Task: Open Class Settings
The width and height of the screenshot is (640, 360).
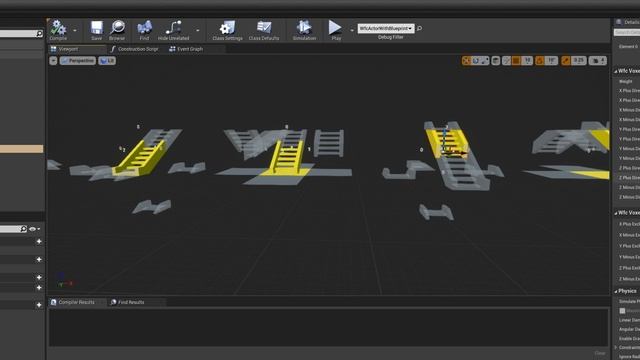Action: click(x=227, y=30)
